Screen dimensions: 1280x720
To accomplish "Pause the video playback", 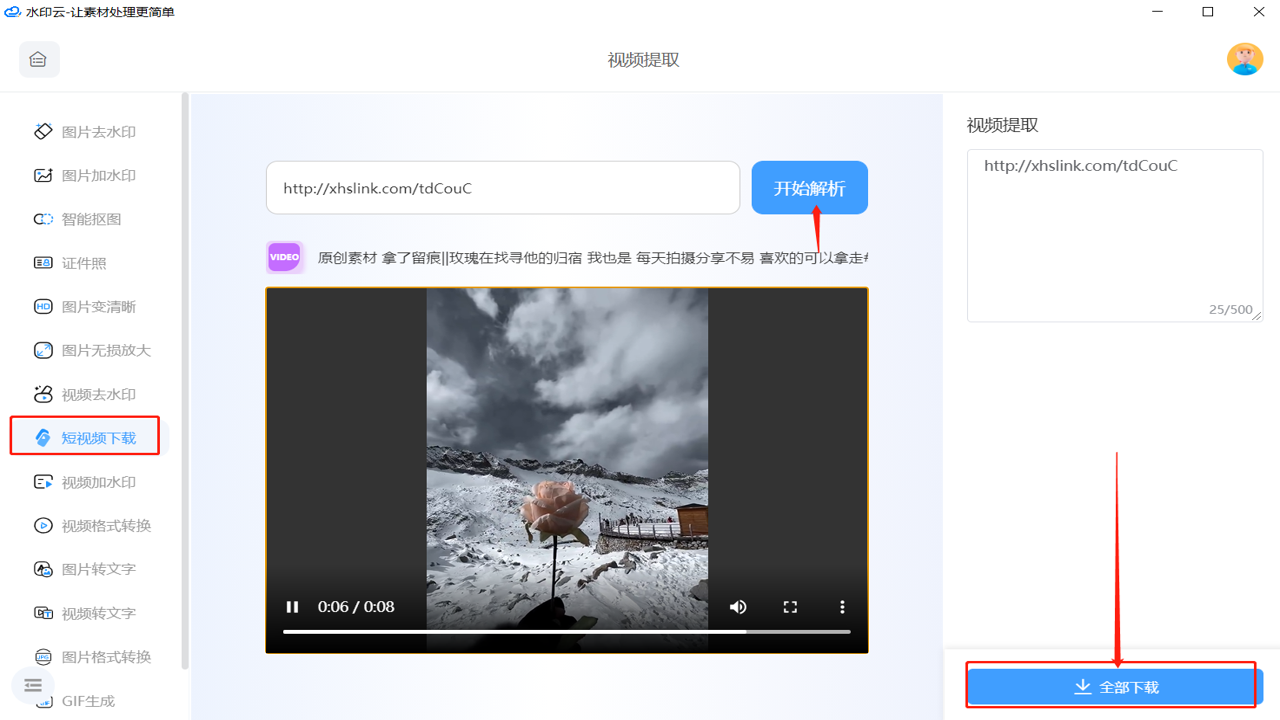I will pyautogui.click(x=292, y=607).
